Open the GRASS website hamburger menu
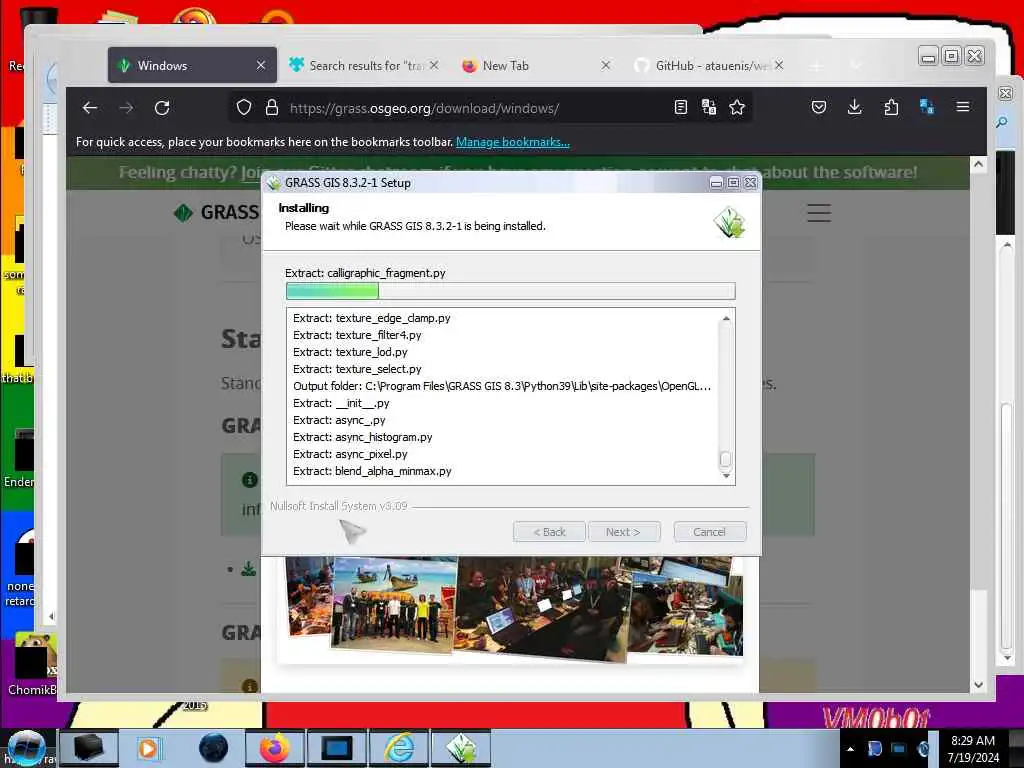The height and width of the screenshot is (768, 1024). (818, 213)
